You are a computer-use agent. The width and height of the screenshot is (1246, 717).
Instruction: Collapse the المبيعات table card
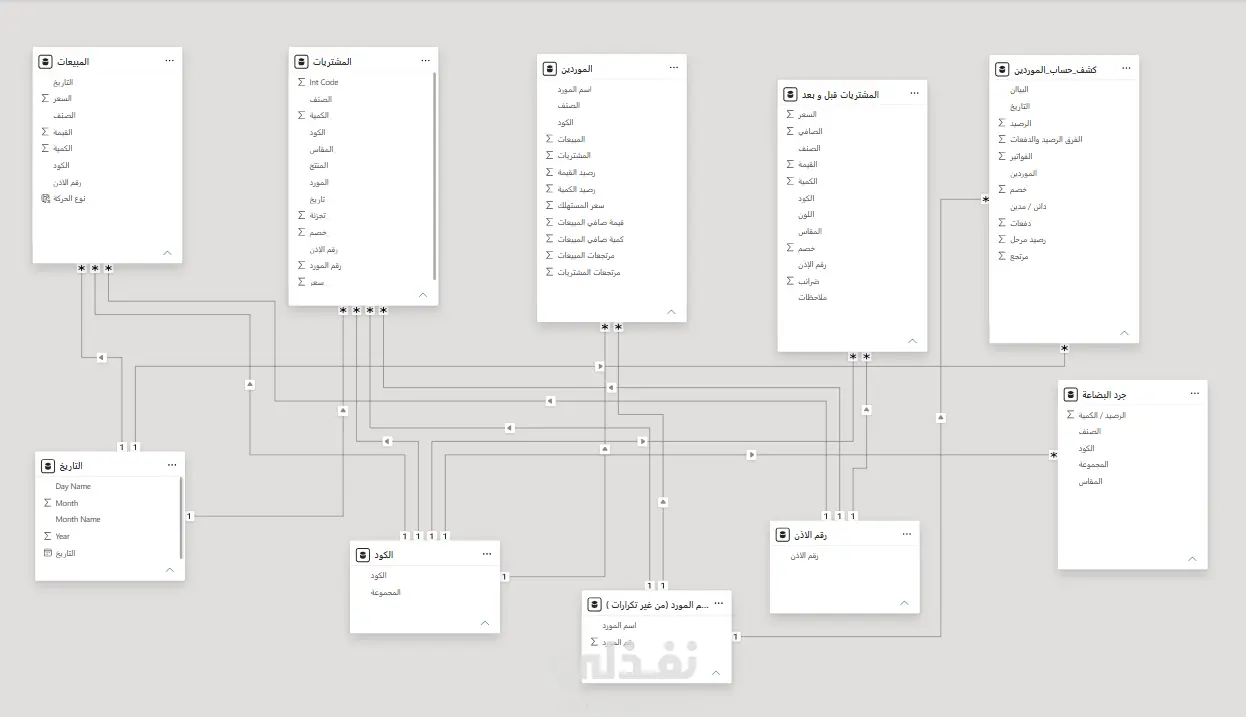click(x=167, y=253)
